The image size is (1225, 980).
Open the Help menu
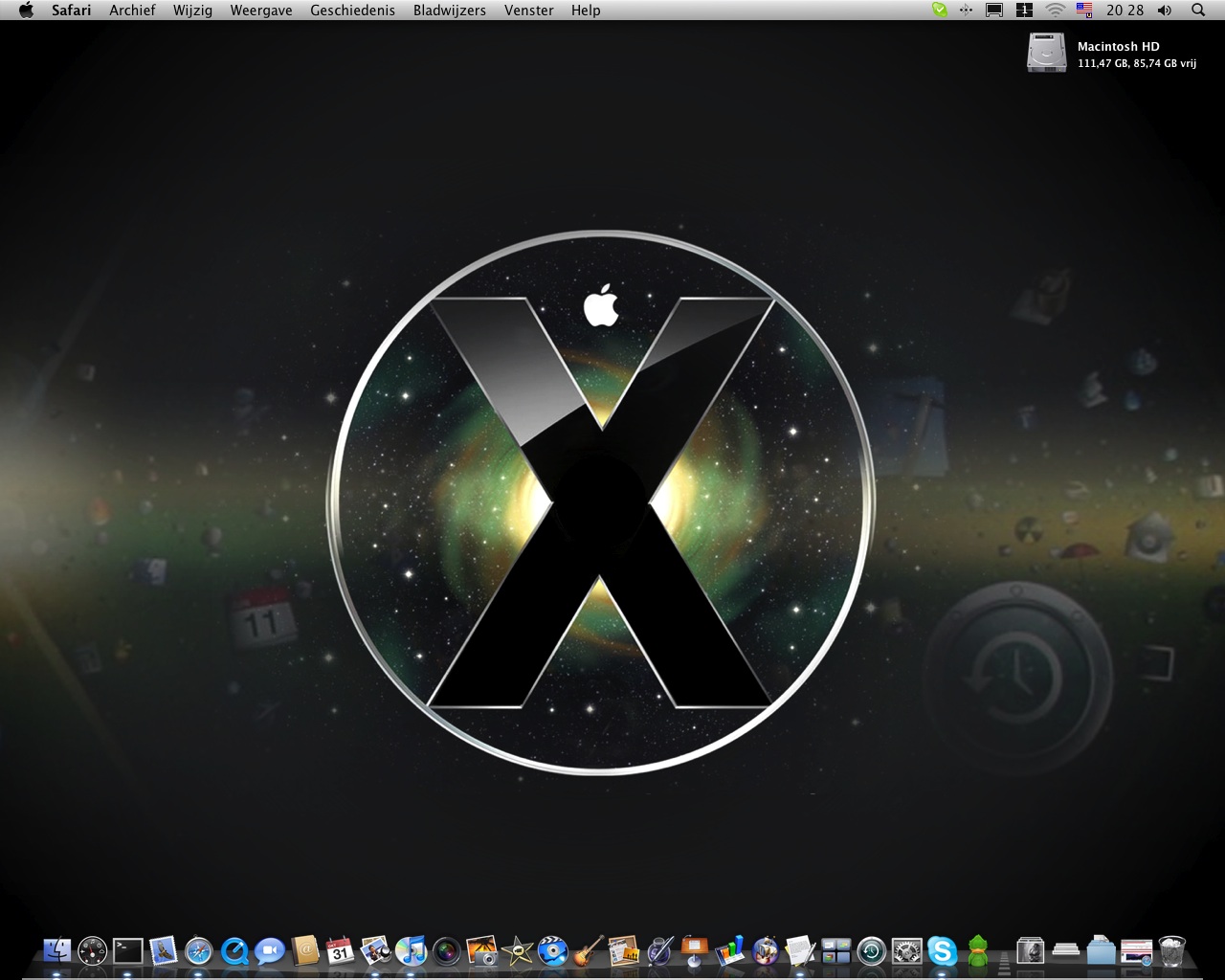[x=586, y=10]
